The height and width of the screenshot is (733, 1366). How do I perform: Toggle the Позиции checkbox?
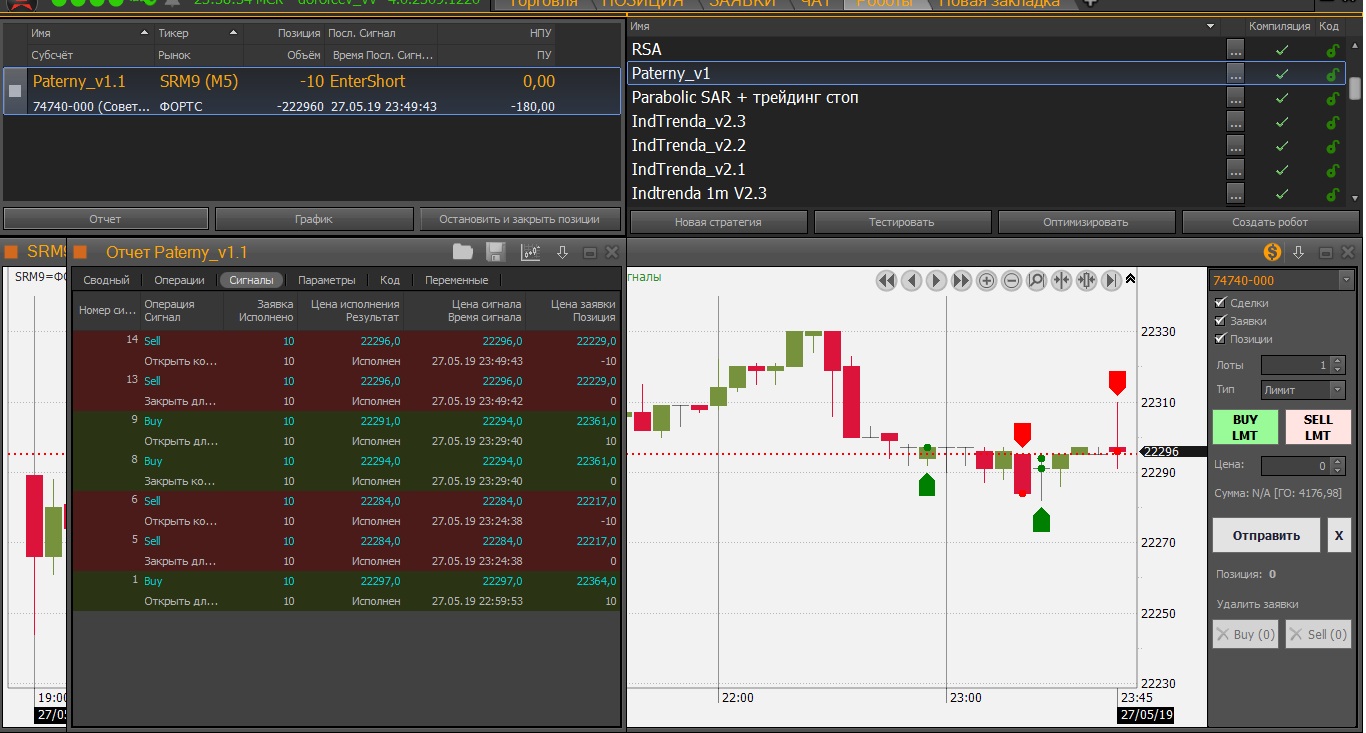(1219, 339)
